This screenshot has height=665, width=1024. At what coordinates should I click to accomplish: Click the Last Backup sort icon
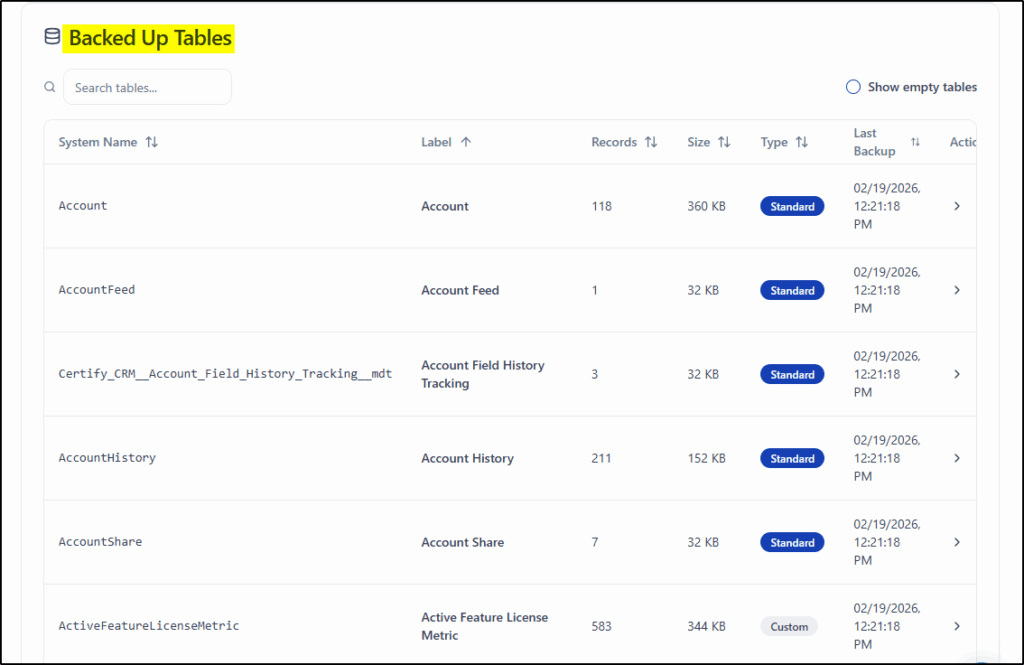[915, 142]
